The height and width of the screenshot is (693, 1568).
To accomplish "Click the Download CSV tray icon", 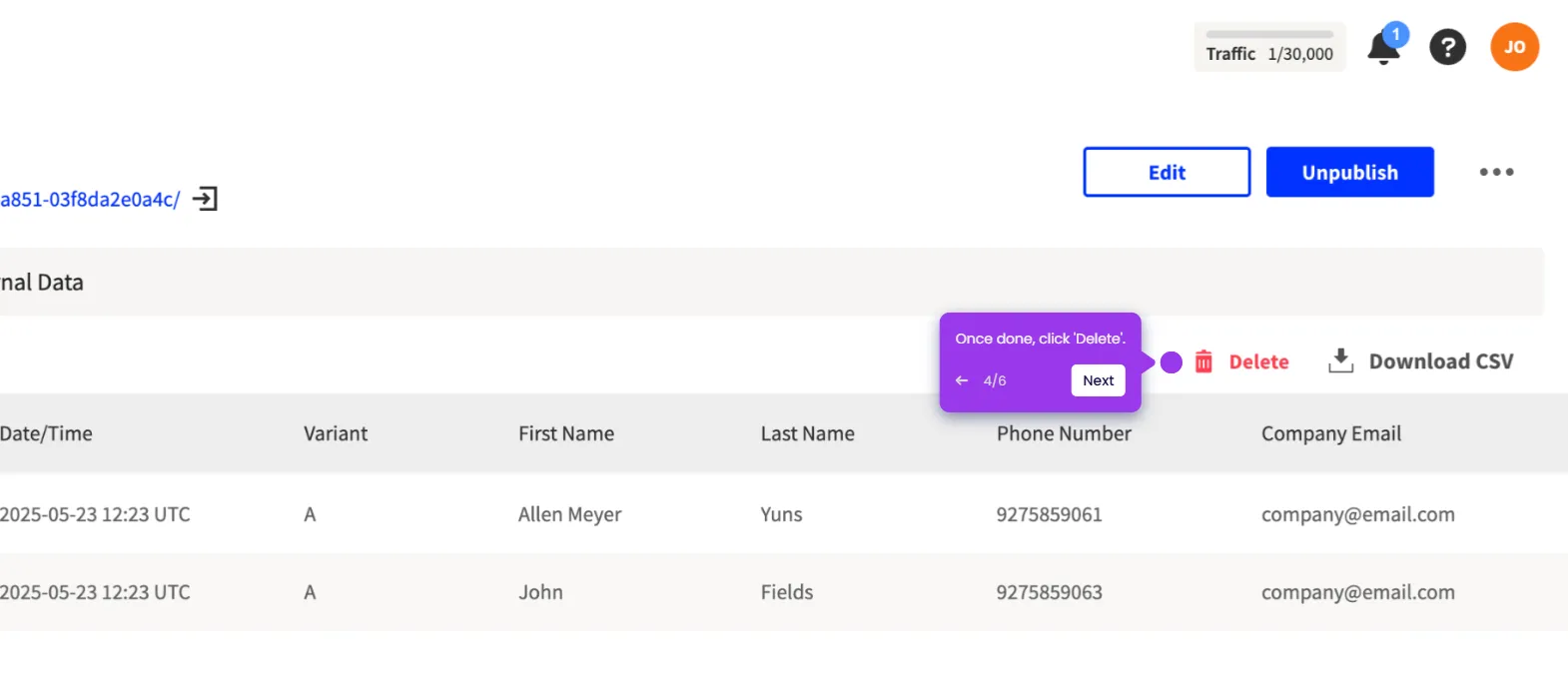I will pyautogui.click(x=1340, y=360).
